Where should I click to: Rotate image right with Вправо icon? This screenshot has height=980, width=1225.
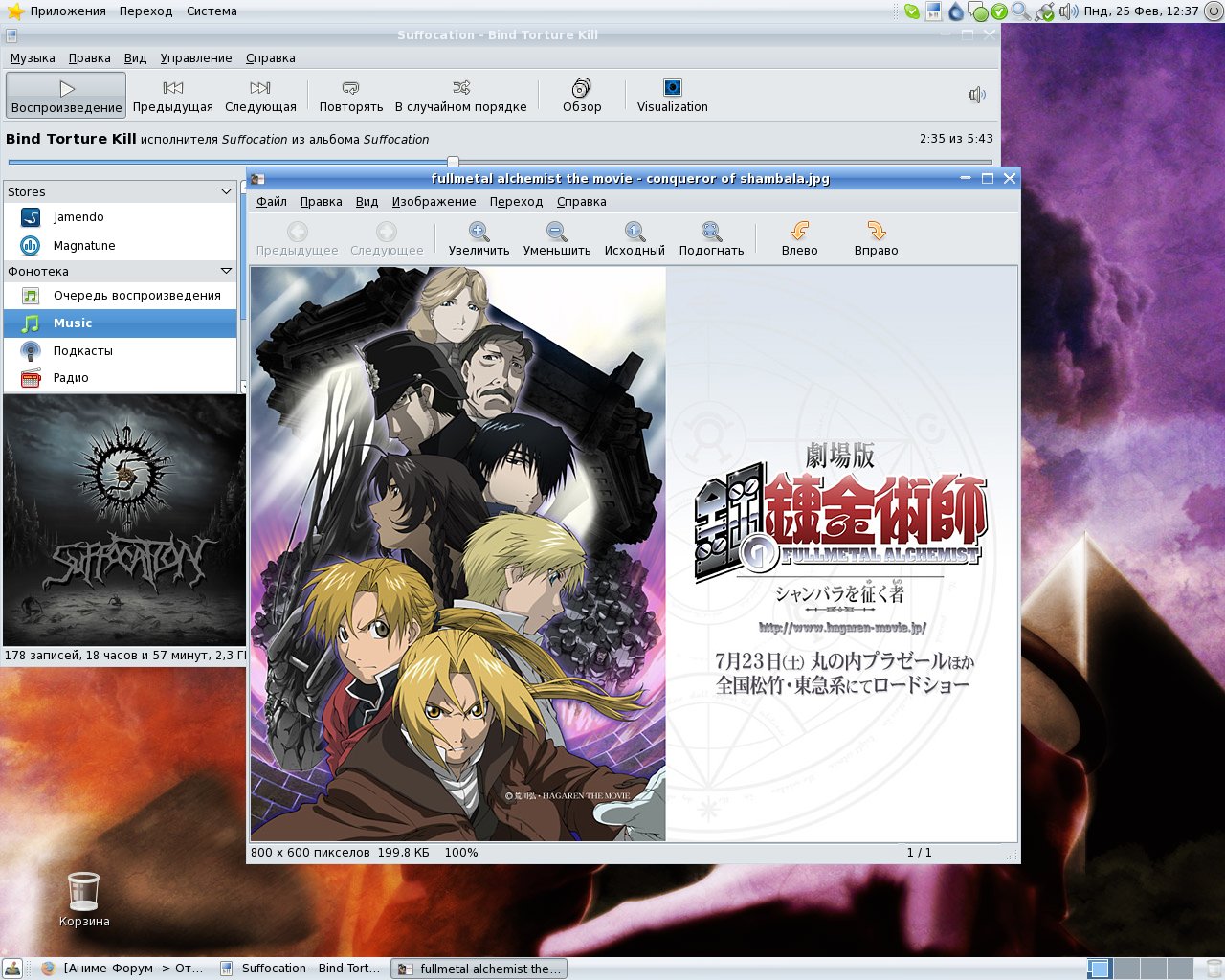click(876, 232)
